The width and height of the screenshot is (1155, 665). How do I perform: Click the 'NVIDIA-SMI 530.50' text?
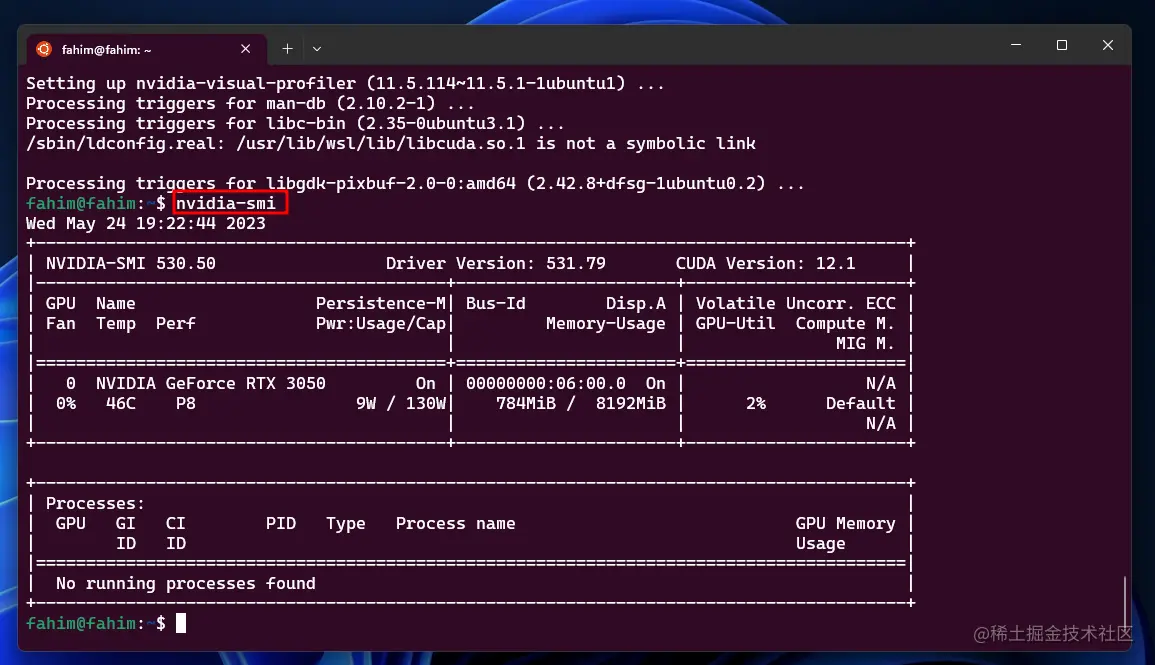[x=130, y=263]
